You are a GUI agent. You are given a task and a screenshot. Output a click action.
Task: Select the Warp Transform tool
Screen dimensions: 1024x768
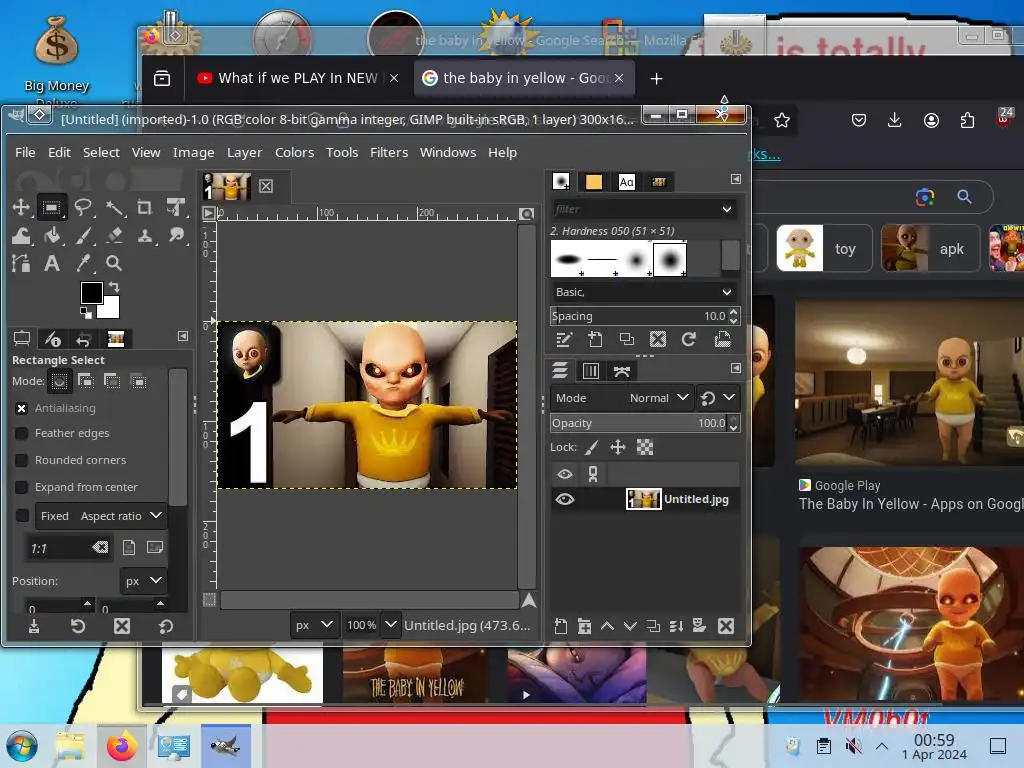pos(21,236)
